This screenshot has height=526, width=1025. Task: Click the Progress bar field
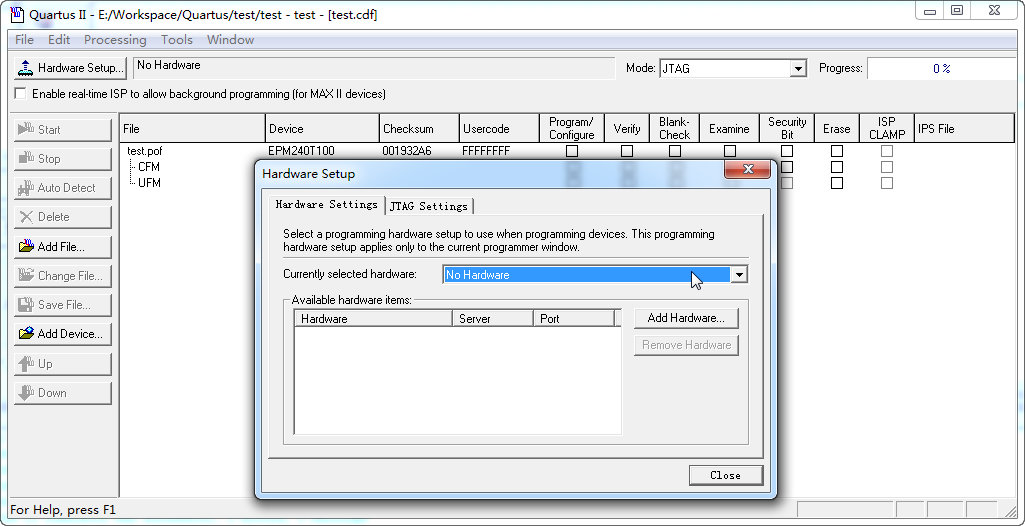click(x=940, y=69)
